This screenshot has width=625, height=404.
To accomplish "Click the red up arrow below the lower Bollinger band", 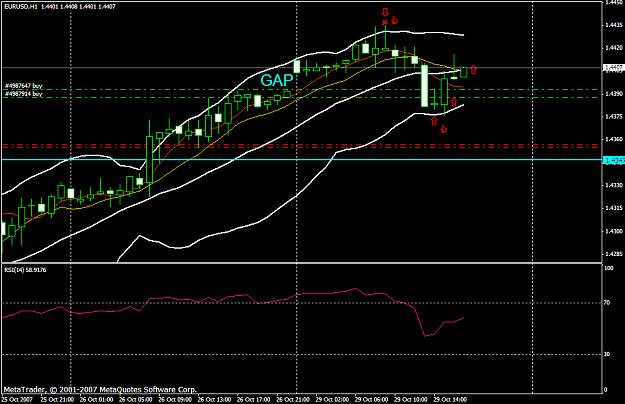I will (434, 121).
